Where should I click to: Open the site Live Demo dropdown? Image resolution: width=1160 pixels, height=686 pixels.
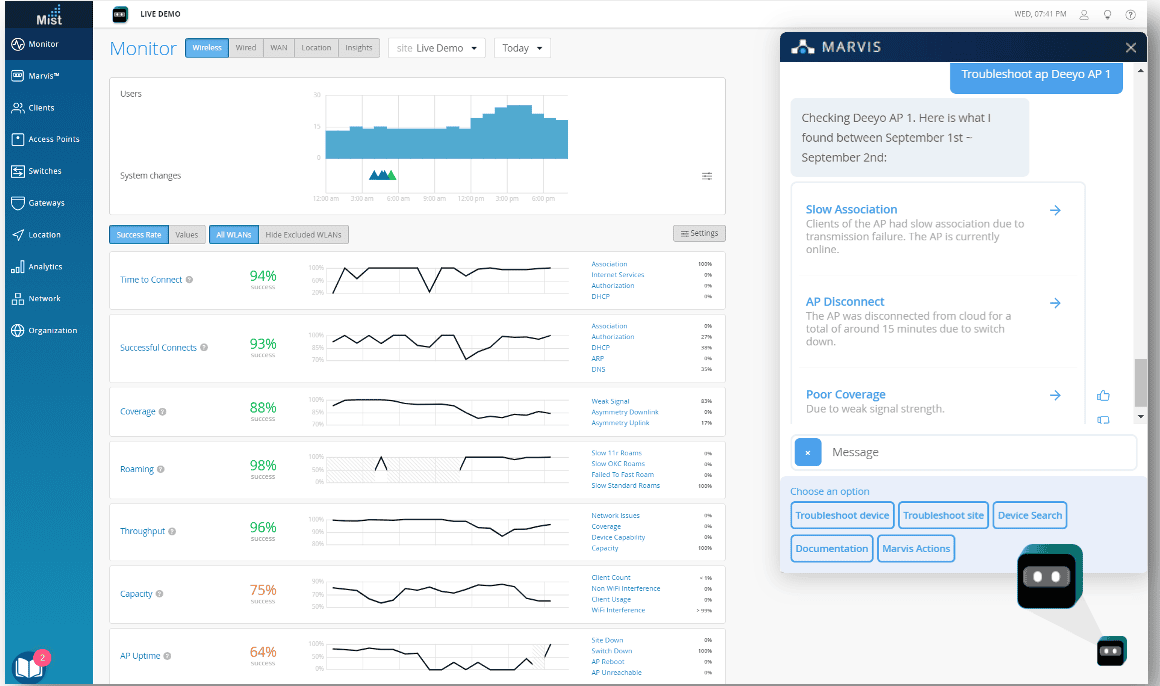pos(436,48)
